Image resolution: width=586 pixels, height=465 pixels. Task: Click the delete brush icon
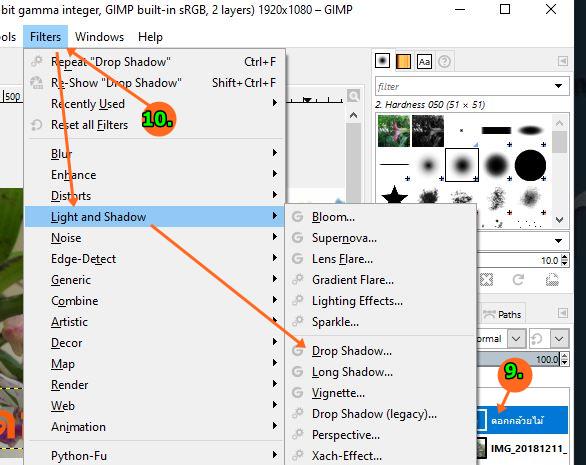point(486,279)
